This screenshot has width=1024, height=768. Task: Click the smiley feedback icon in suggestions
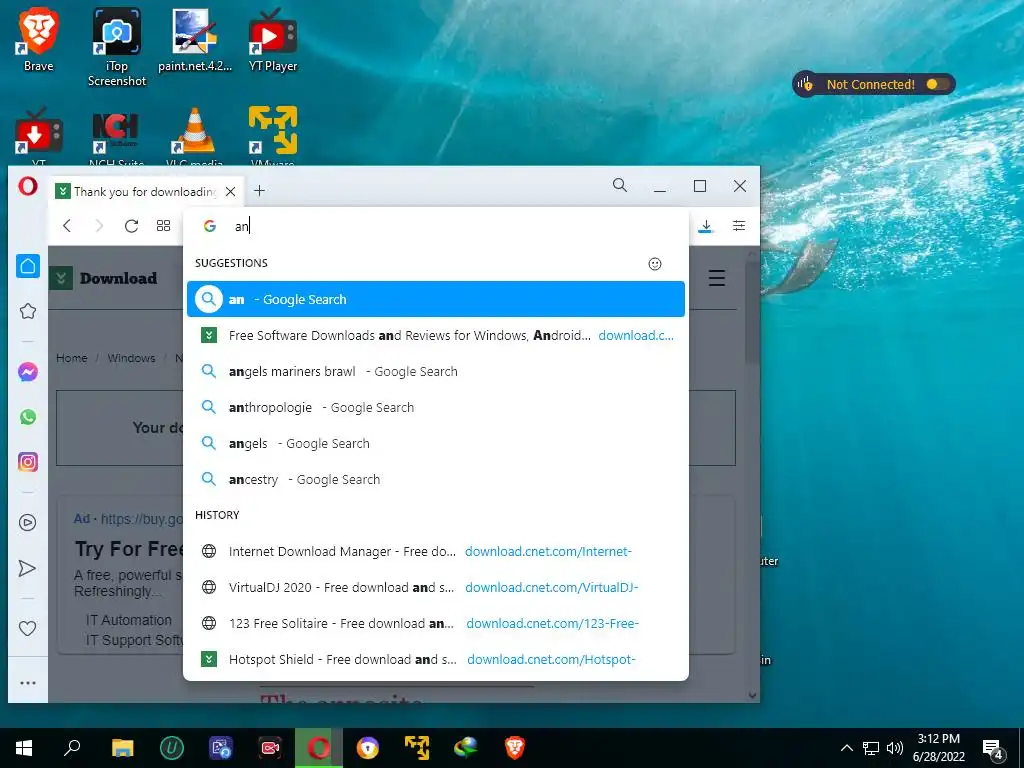tap(654, 264)
